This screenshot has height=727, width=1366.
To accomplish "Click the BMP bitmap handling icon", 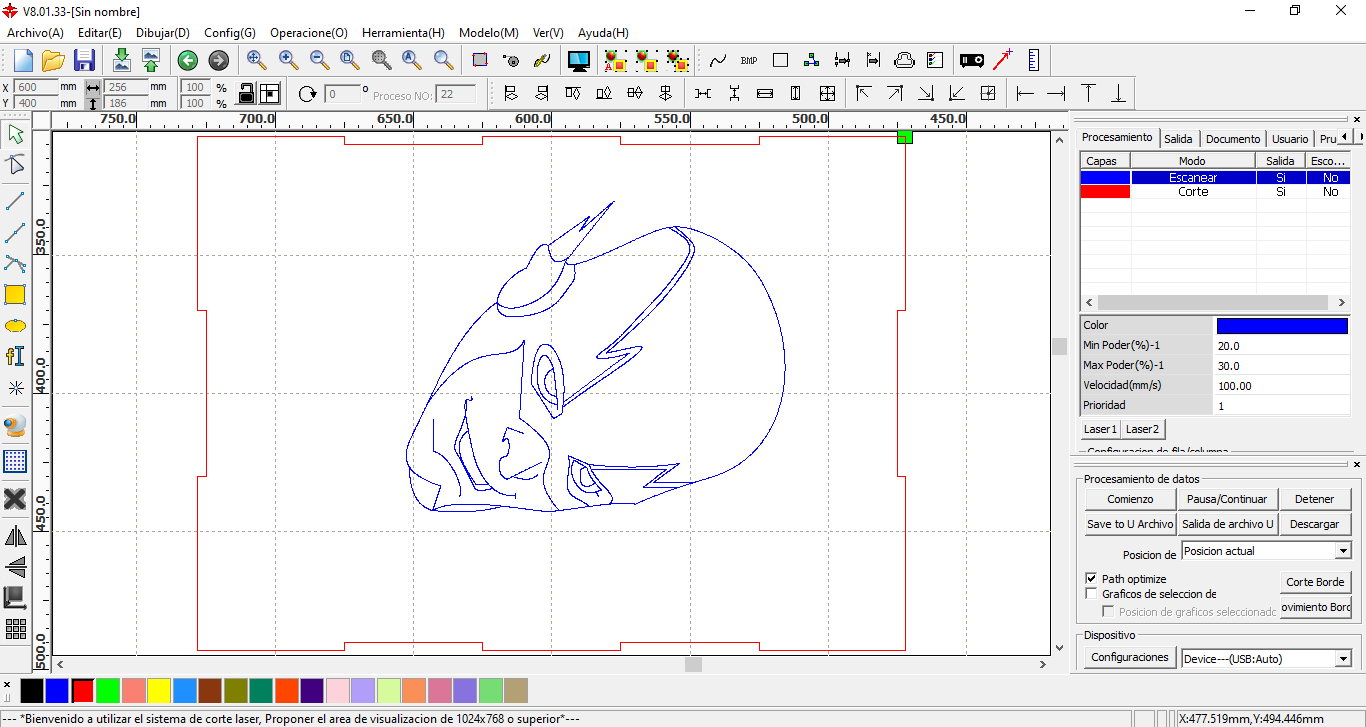I will tap(749, 60).
